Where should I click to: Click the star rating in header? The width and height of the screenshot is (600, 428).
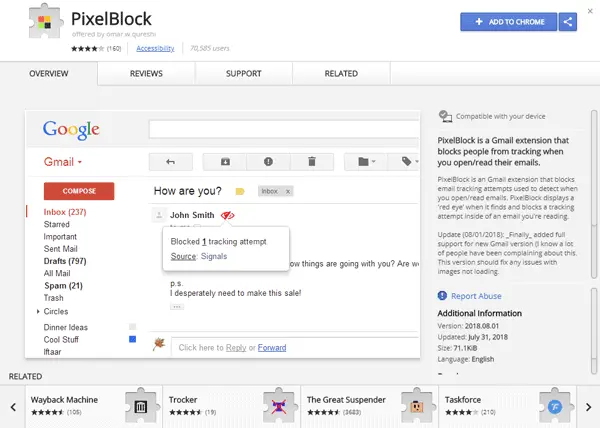coord(87,48)
